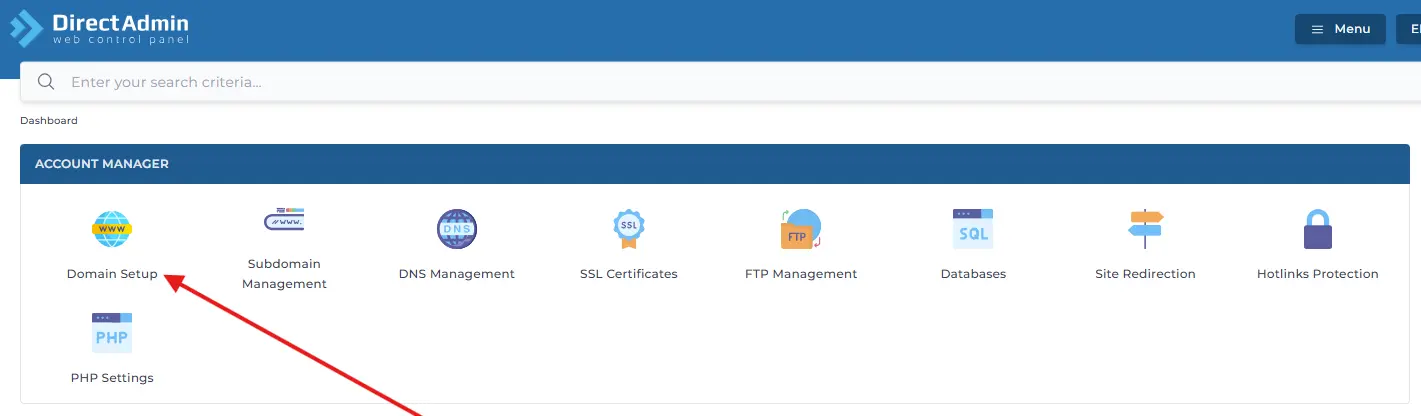Open the Hotlinks Protection padlock icon
This screenshot has height=416, width=1421.
pos(1318,229)
